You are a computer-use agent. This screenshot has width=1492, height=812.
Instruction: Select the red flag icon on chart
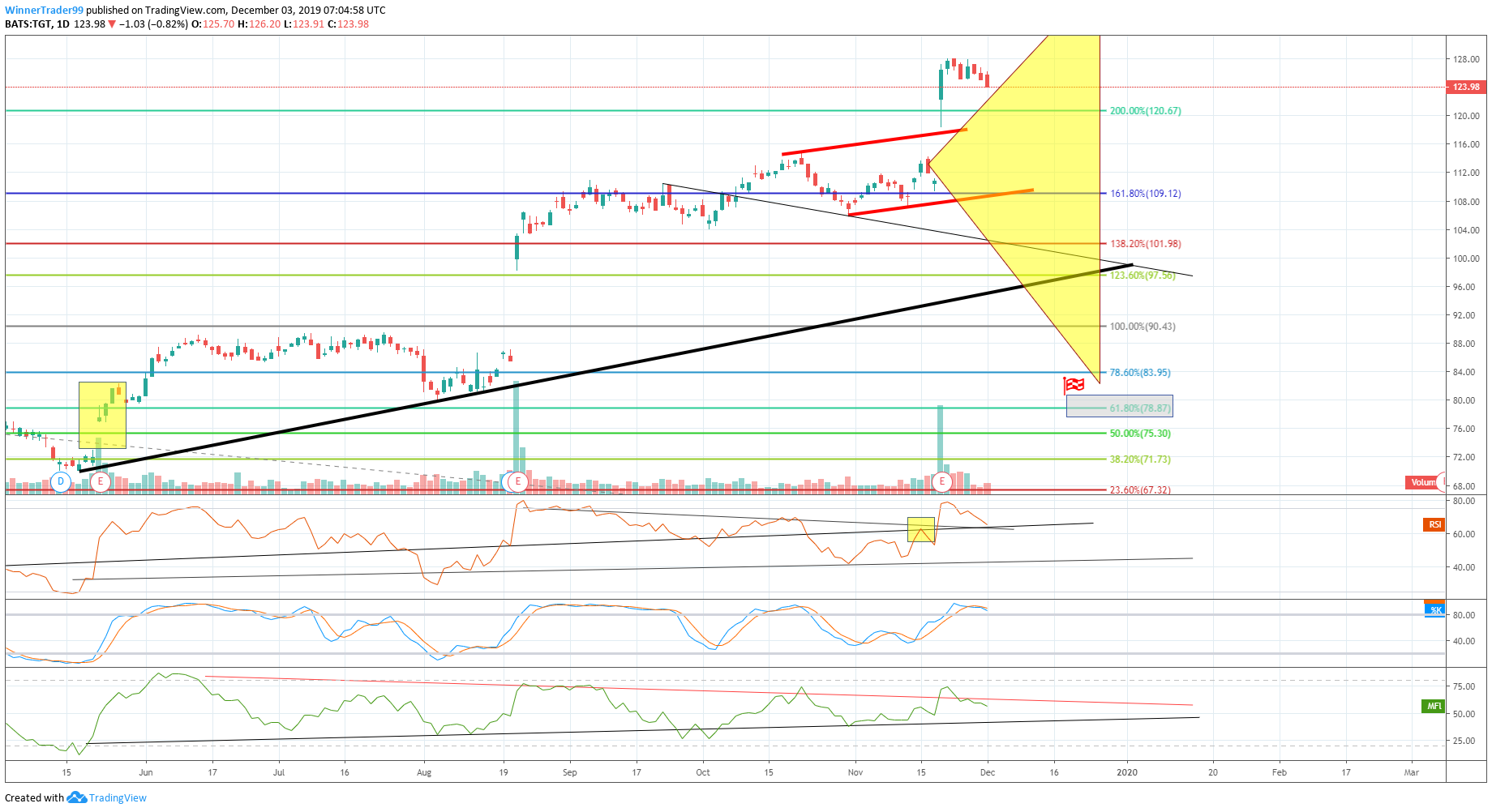pos(1074,385)
